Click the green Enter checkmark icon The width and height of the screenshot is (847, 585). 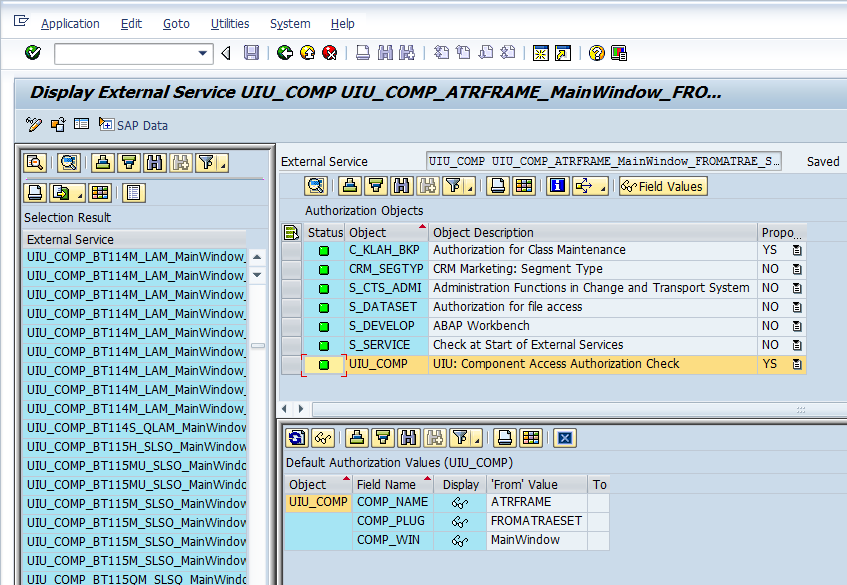point(33,52)
